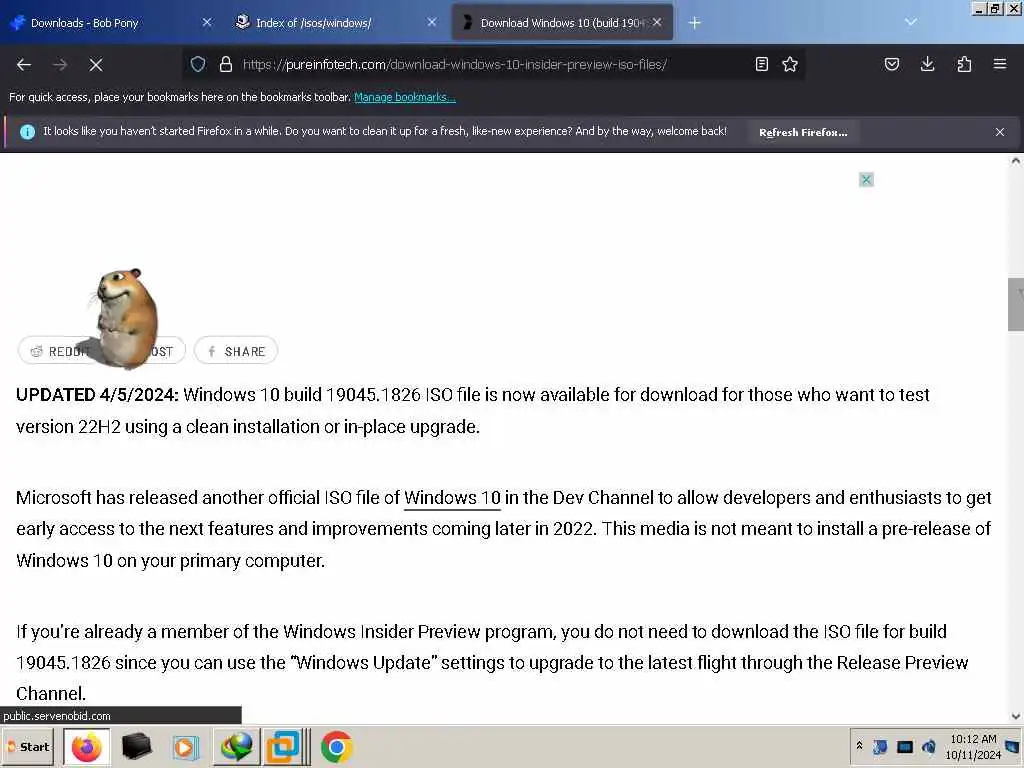Click the Refresh Firefox button
Image resolution: width=1024 pixels, height=768 pixels.
(803, 132)
